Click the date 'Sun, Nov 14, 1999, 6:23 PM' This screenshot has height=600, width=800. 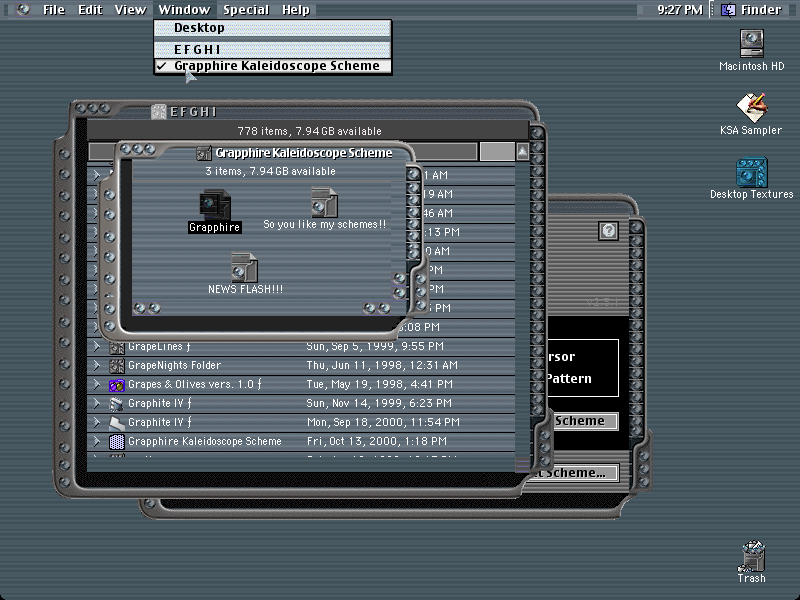379,403
